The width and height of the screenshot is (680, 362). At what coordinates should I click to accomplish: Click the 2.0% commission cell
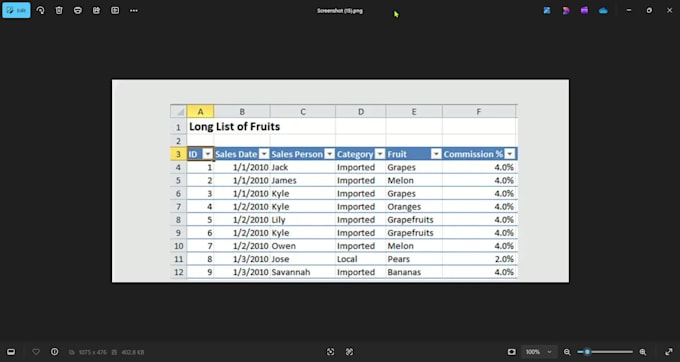click(480, 259)
